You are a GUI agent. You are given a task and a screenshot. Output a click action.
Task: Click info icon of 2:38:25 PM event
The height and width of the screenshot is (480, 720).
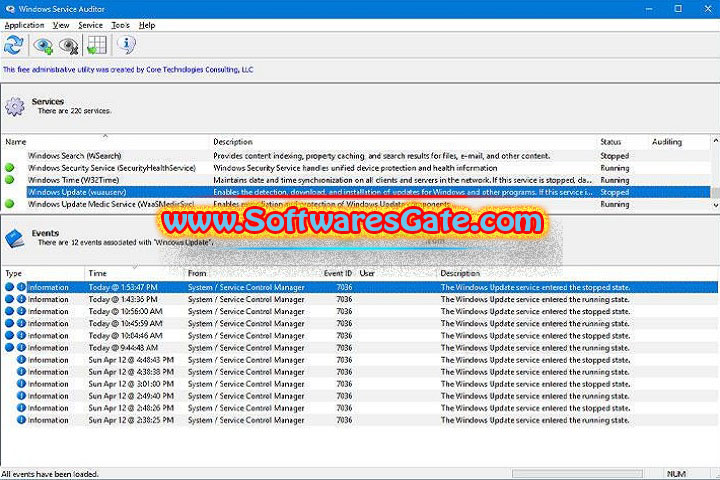(x=21, y=419)
